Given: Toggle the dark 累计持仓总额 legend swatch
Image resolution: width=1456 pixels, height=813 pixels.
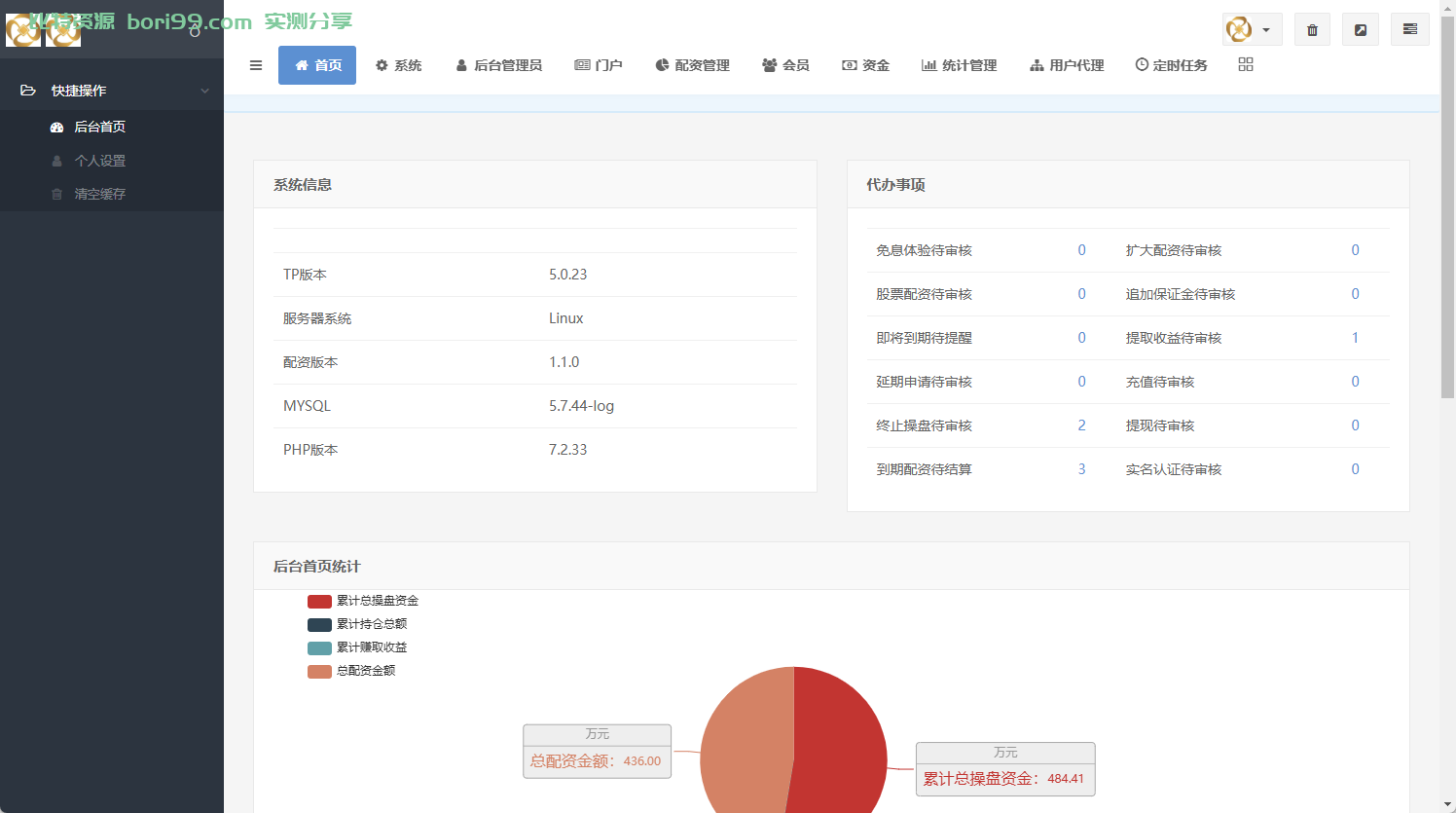Looking at the screenshot, I should pyautogui.click(x=319, y=625).
